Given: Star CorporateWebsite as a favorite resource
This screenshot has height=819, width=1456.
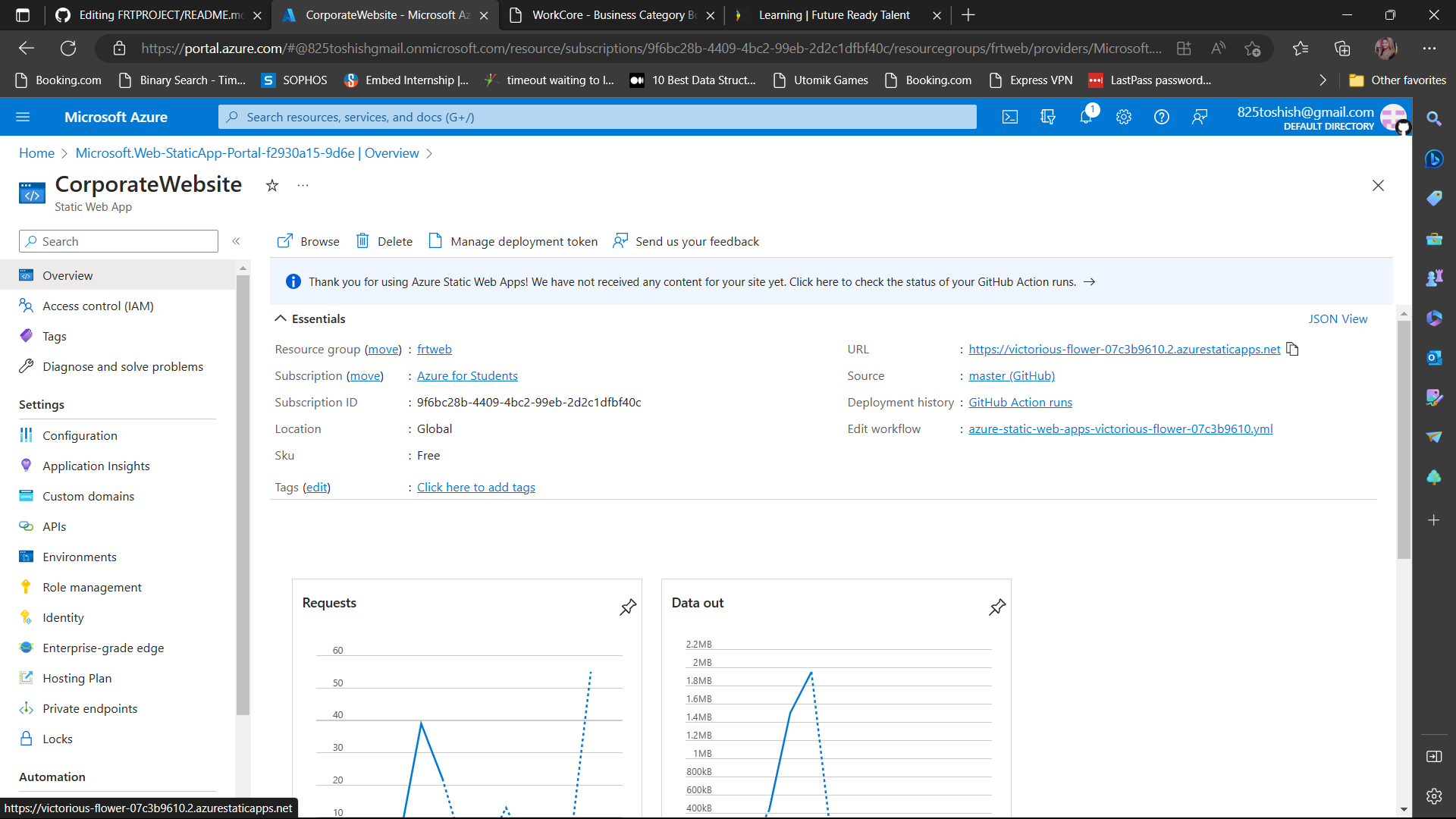Looking at the screenshot, I should (x=271, y=185).
